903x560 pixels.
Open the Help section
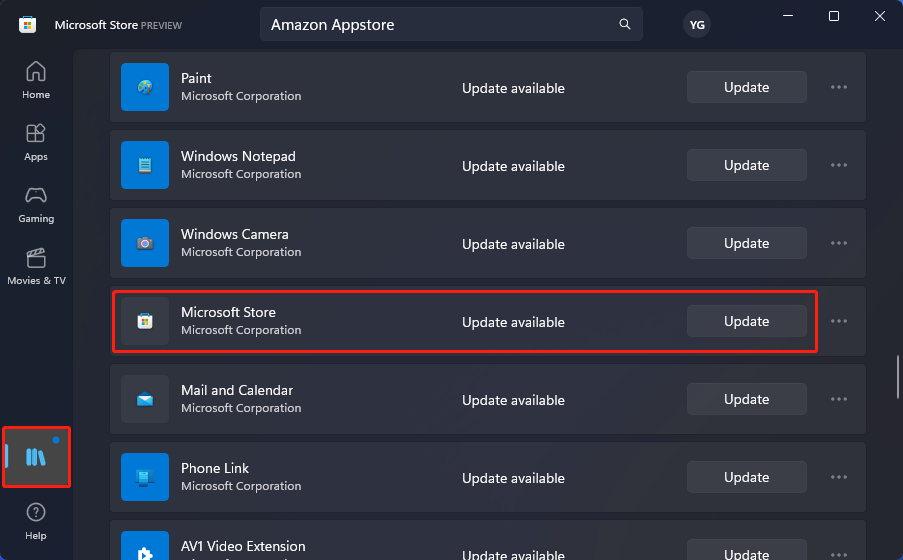(36, 521)
